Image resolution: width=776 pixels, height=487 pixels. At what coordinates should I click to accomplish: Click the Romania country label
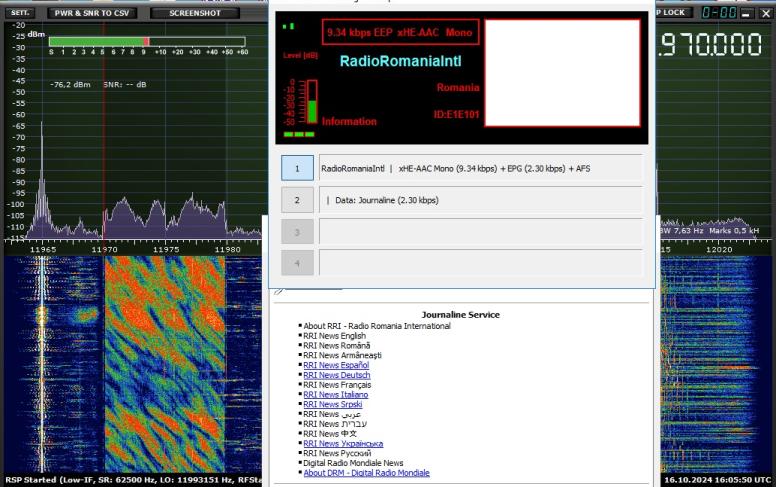pos(458,88)
